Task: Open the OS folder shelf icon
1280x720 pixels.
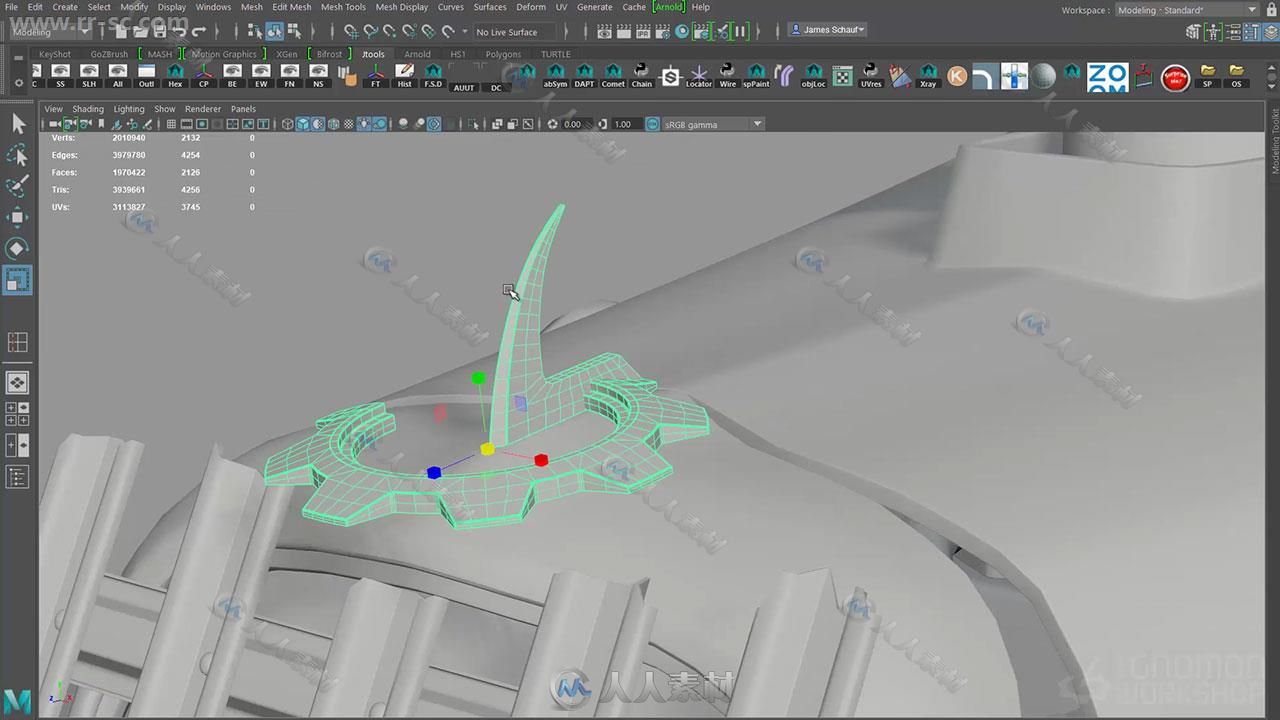Action: pyautogui.click(x=1236, y=76)
